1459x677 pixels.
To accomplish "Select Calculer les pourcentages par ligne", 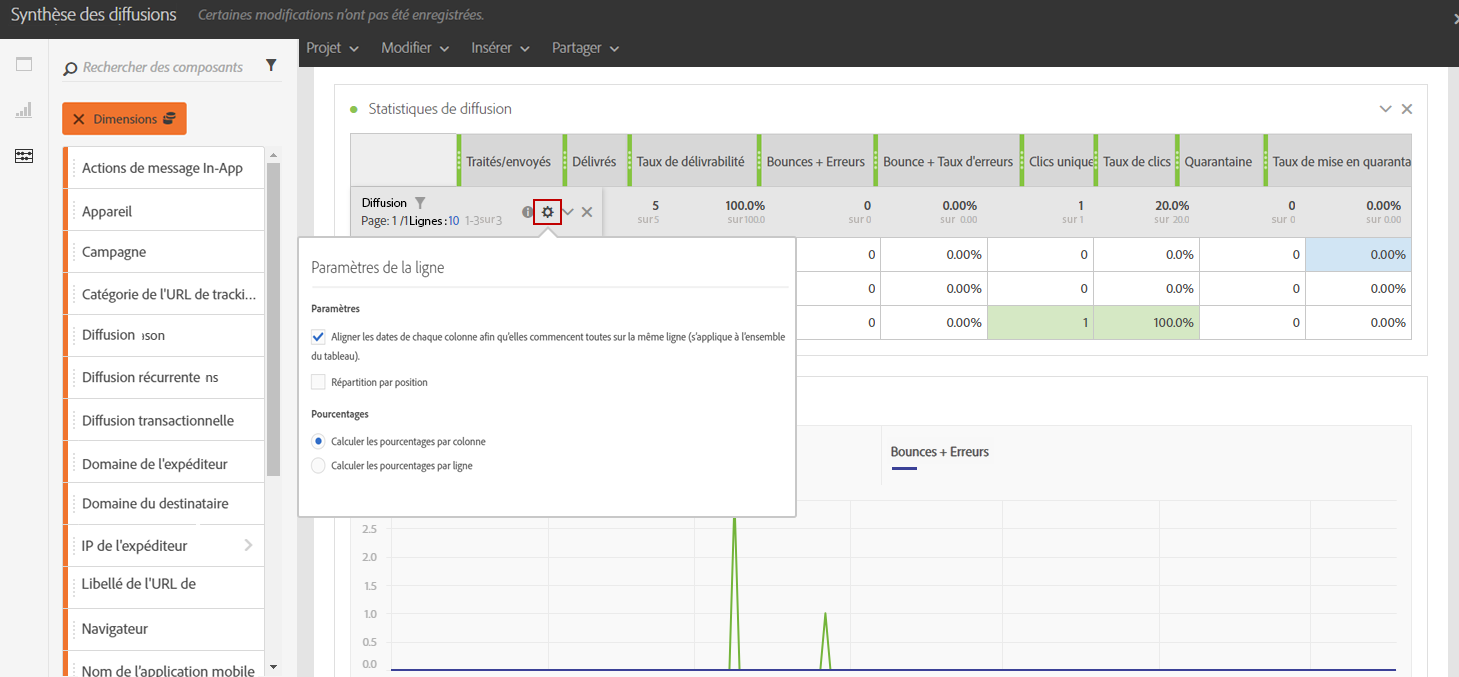I will coord(318,466).
